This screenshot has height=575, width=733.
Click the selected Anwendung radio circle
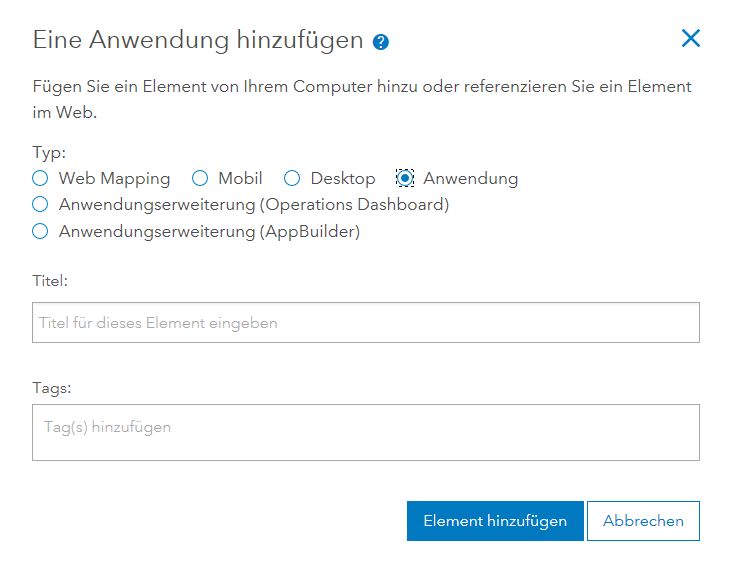[x=405, y=179]
